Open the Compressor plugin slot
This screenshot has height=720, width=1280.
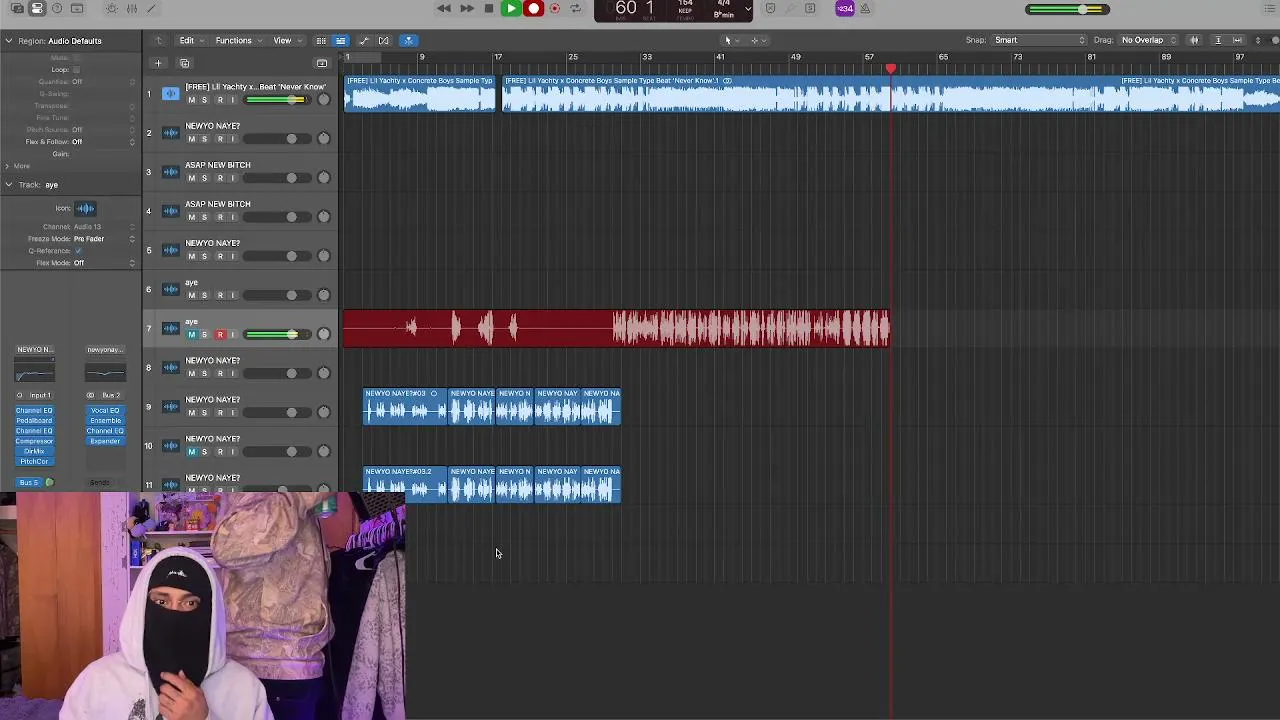34,441
